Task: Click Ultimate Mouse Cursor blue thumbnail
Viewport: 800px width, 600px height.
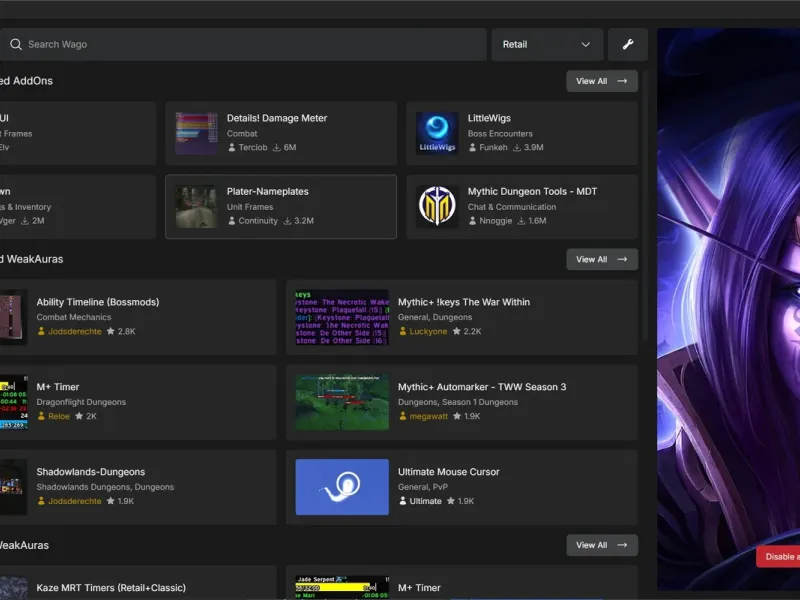Action: pos(342,487)
